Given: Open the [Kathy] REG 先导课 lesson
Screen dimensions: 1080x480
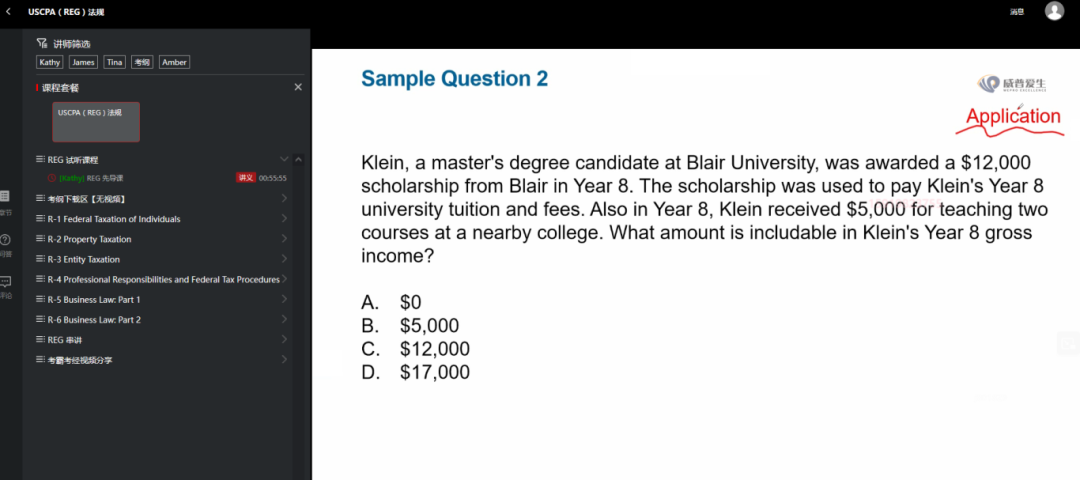Looking at the screenshot, I should tap(91, 178).
